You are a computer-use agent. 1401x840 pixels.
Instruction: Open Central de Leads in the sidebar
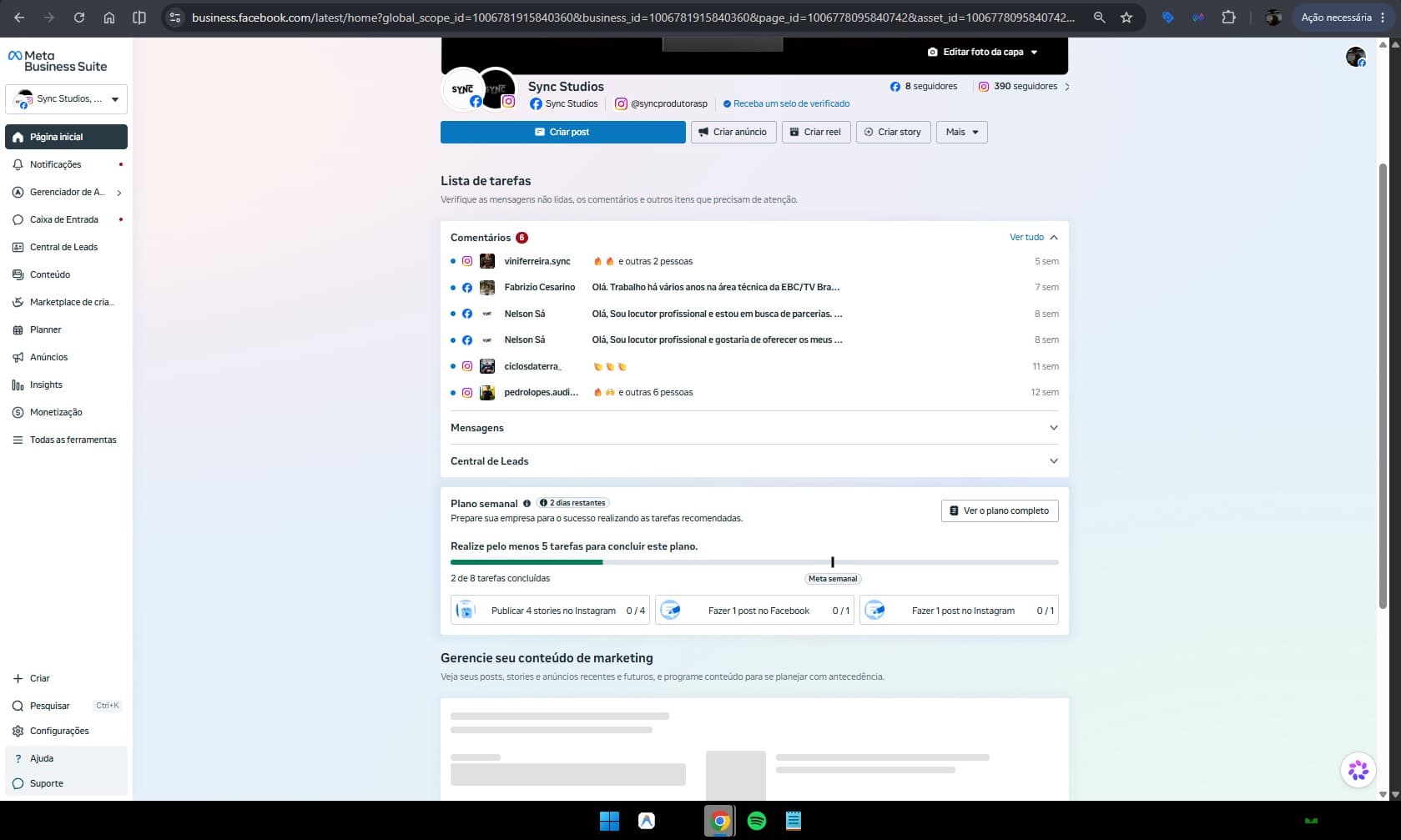[x=66, y=247]
